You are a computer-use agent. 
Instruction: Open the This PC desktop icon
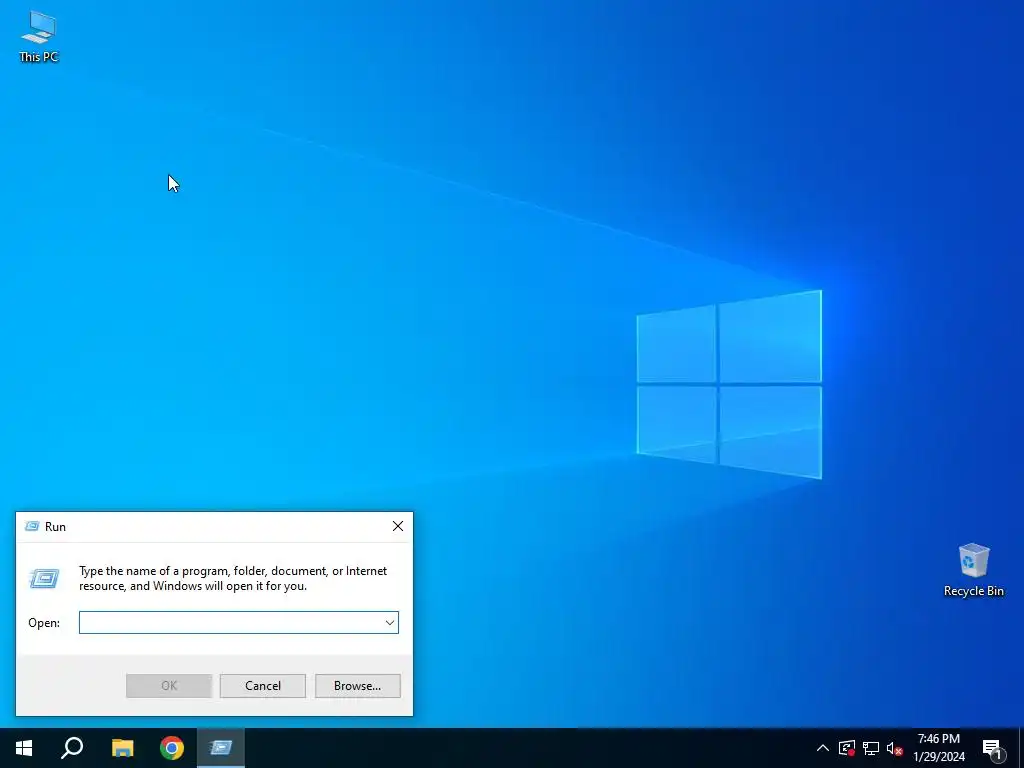pos(39,37)
